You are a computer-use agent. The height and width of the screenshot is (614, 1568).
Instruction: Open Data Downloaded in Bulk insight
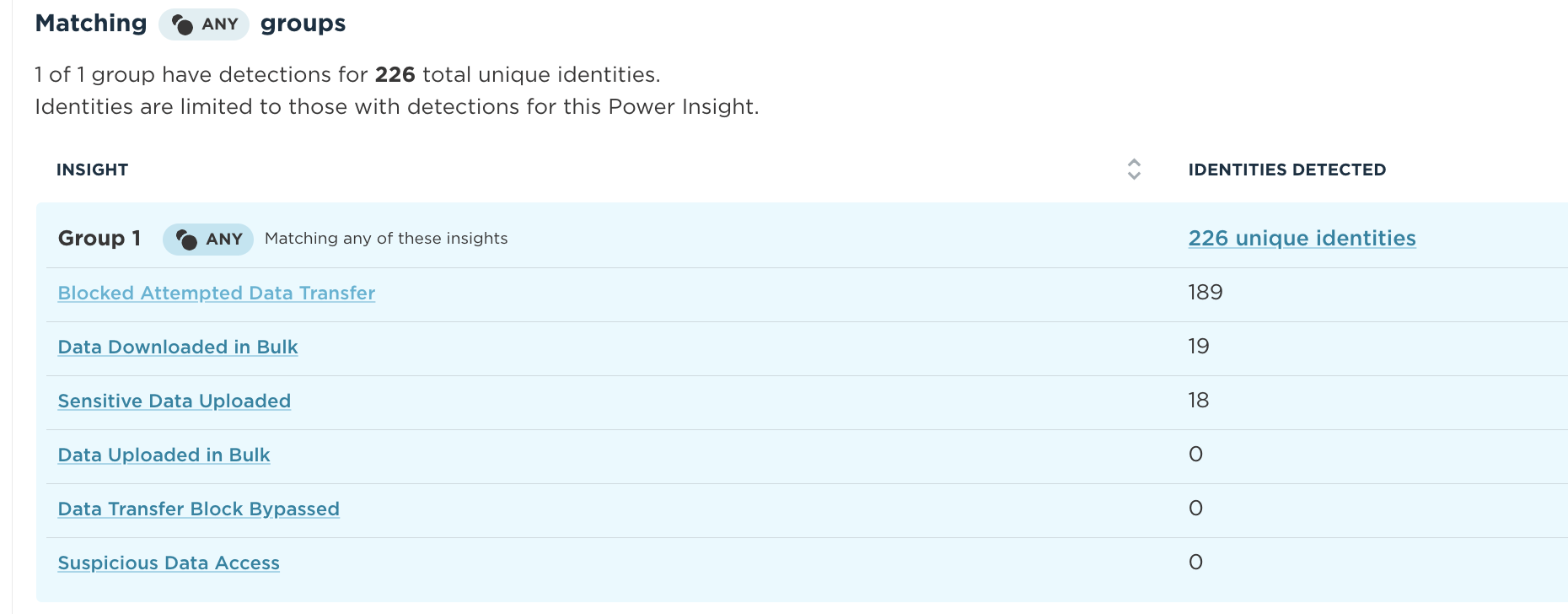(178, 347)
